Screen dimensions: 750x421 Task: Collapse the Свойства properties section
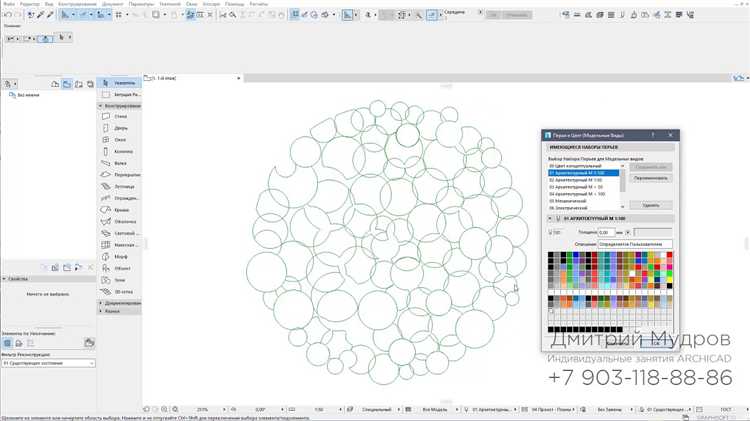tap(4, 278)
